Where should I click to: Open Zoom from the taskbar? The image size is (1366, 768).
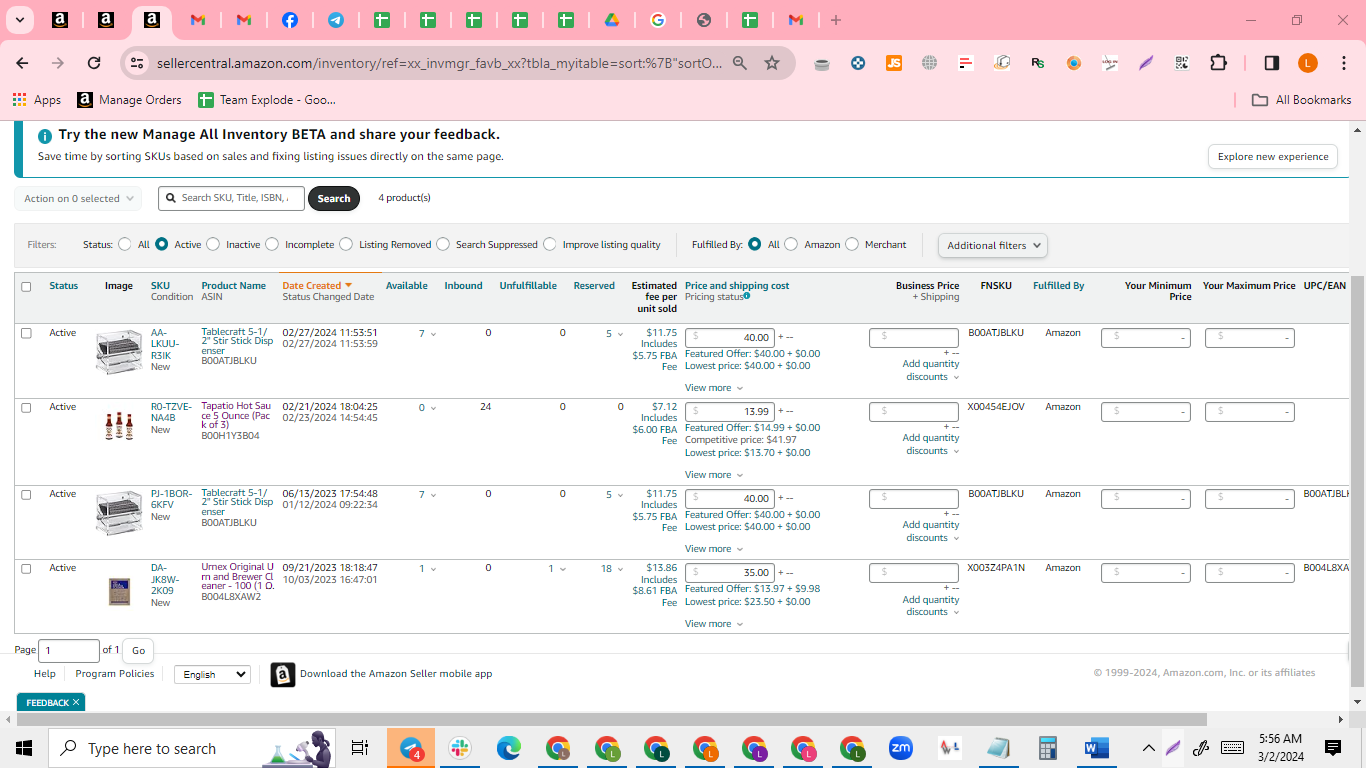coord(901,748)
